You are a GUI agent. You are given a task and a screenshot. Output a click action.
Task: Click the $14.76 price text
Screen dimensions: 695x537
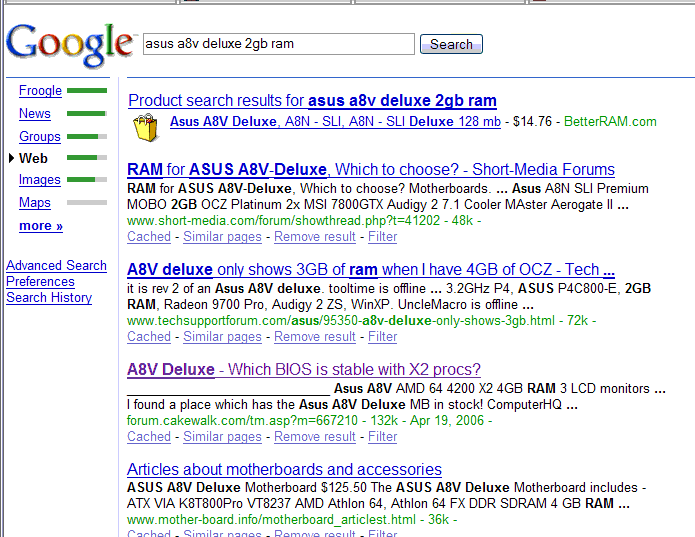tap(532, 121)
